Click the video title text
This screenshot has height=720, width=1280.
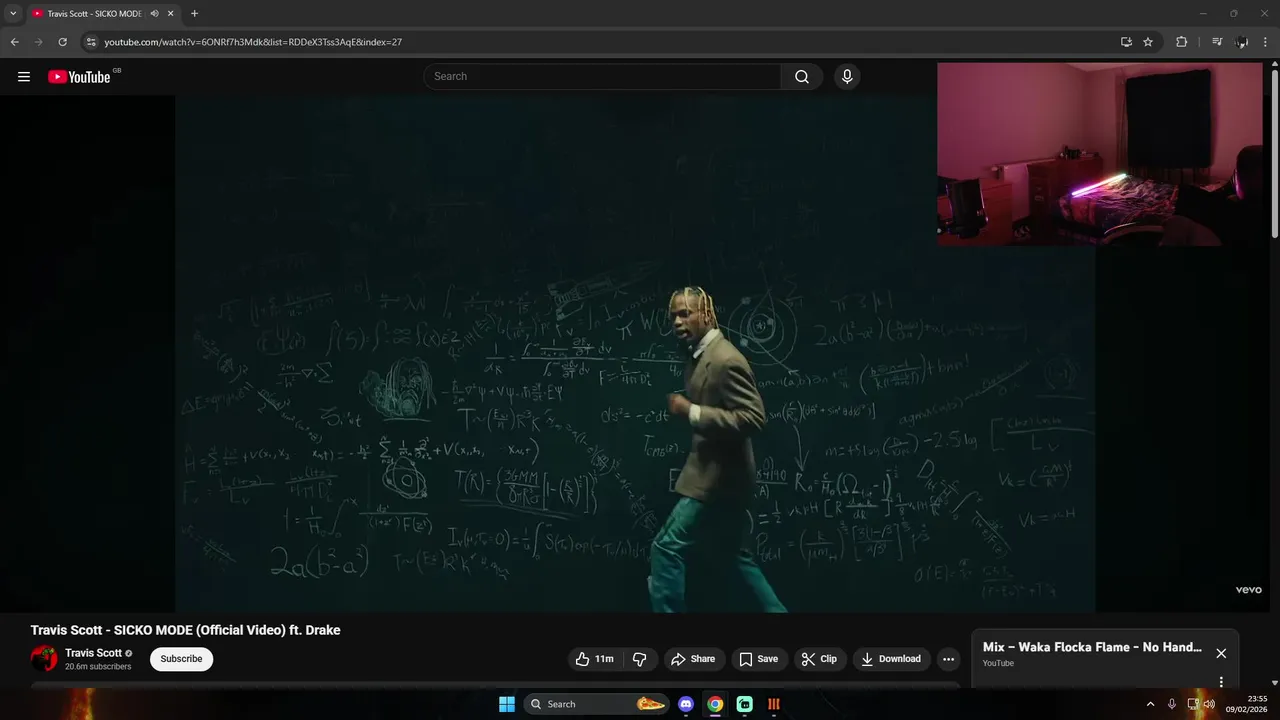pos(185,630)
